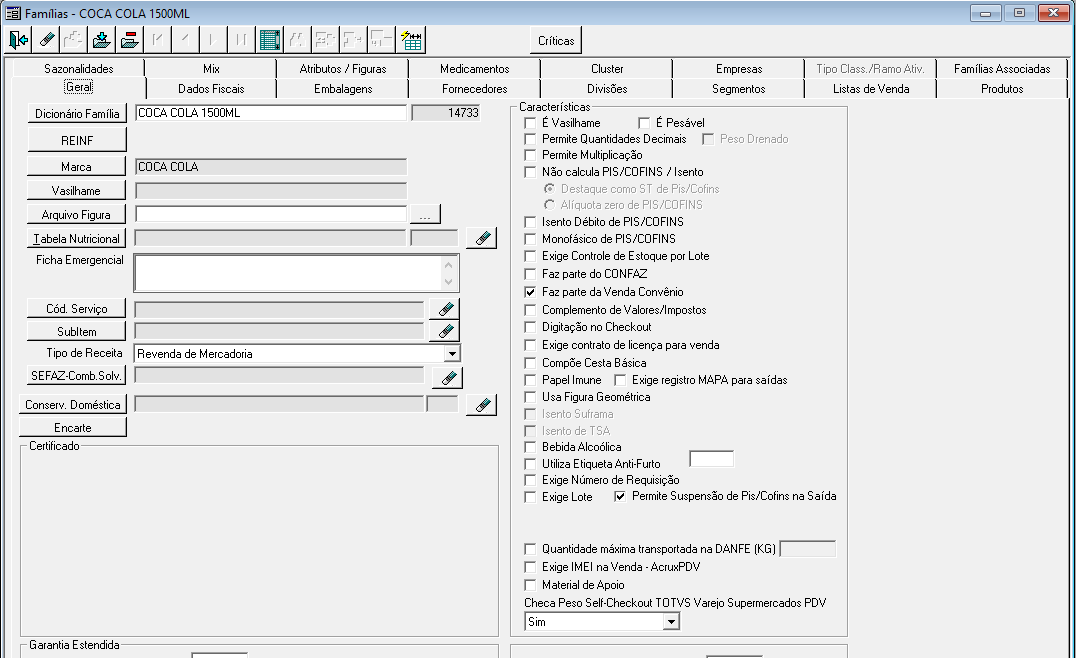Switch to the Dados Fiscais tab
1076x658 pixels.
[211, 89]
